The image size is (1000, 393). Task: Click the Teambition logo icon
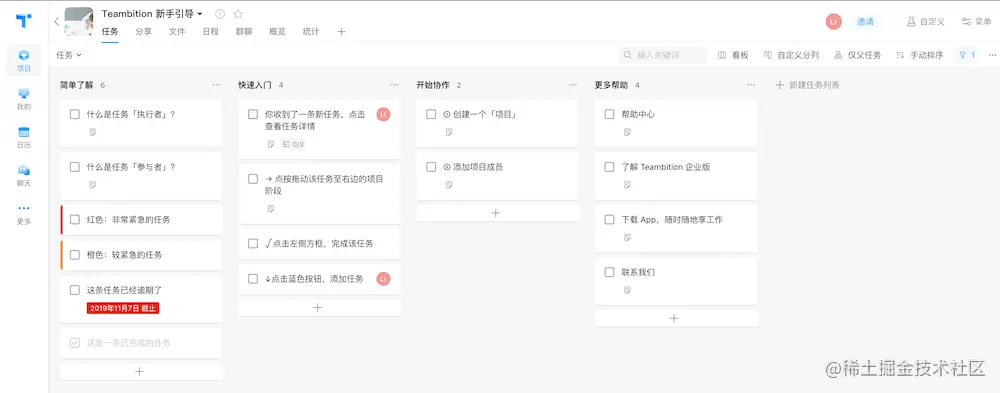coord(24,20)
